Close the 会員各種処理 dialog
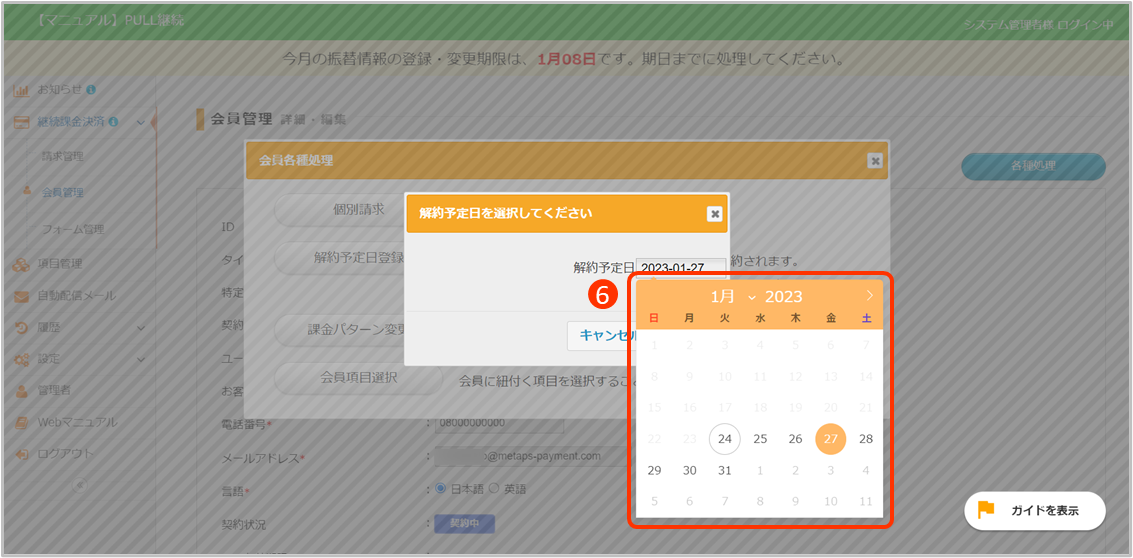The image size is (1133, 558). click(x=875, y=160)
